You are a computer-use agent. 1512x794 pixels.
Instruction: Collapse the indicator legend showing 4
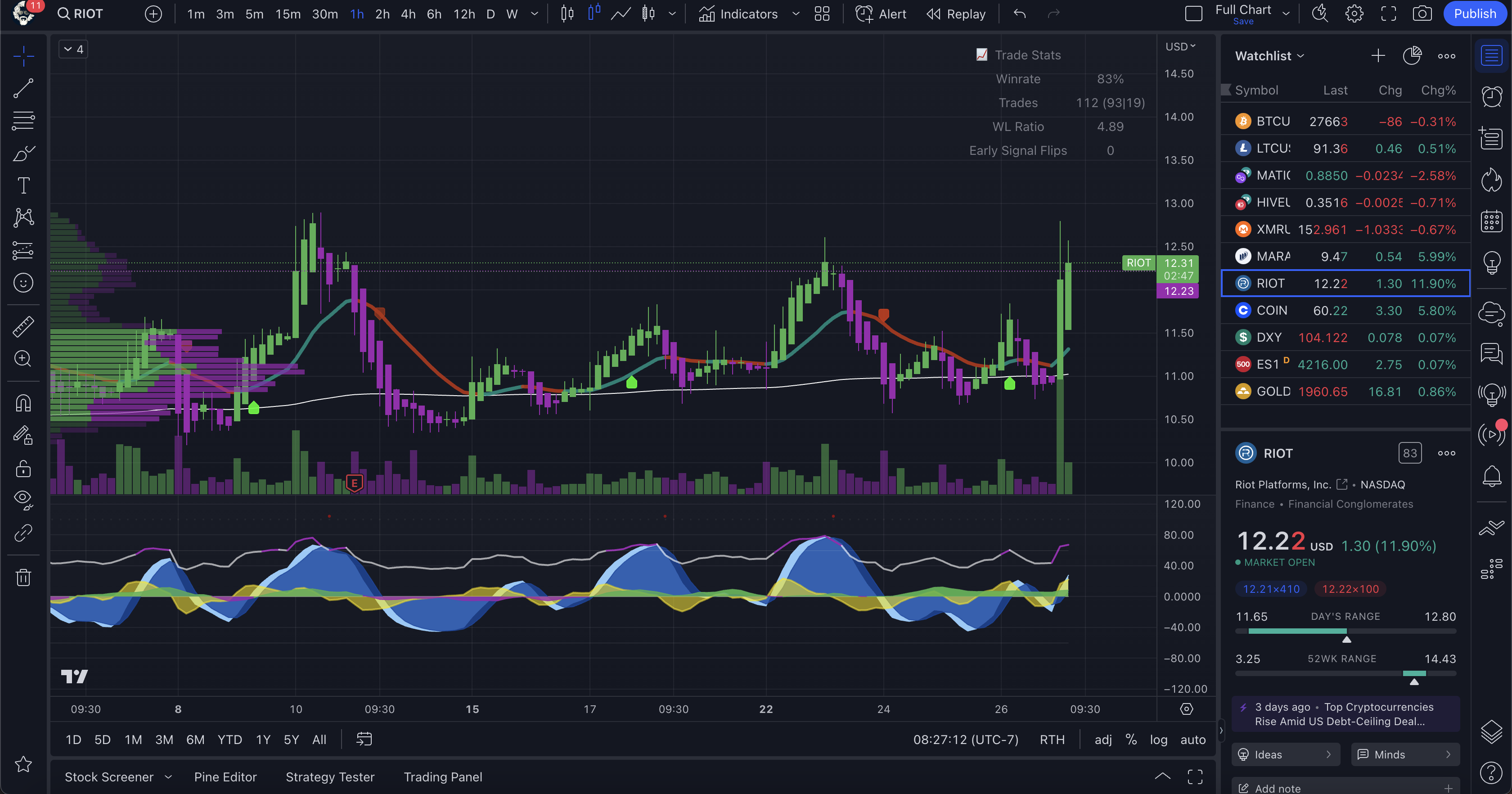(73, 50)
